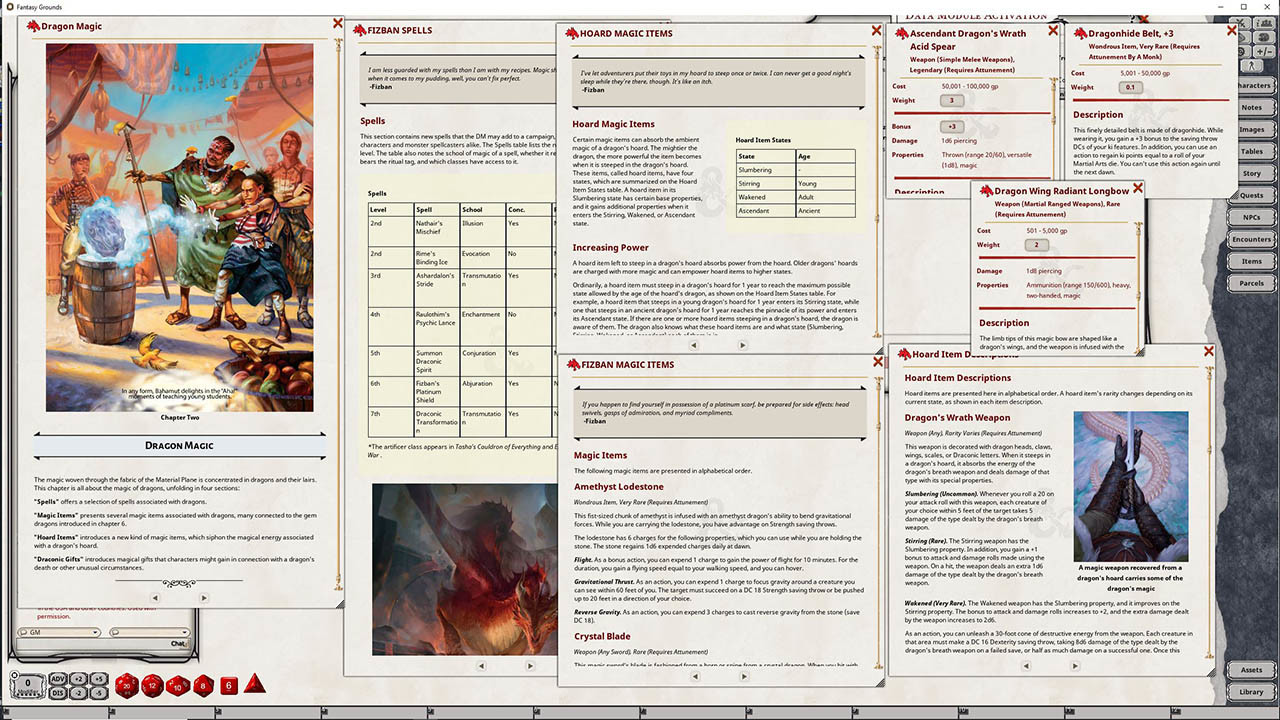
Task: Click the dragon icon beside Dragon Magic title
Action: (32, 26)
